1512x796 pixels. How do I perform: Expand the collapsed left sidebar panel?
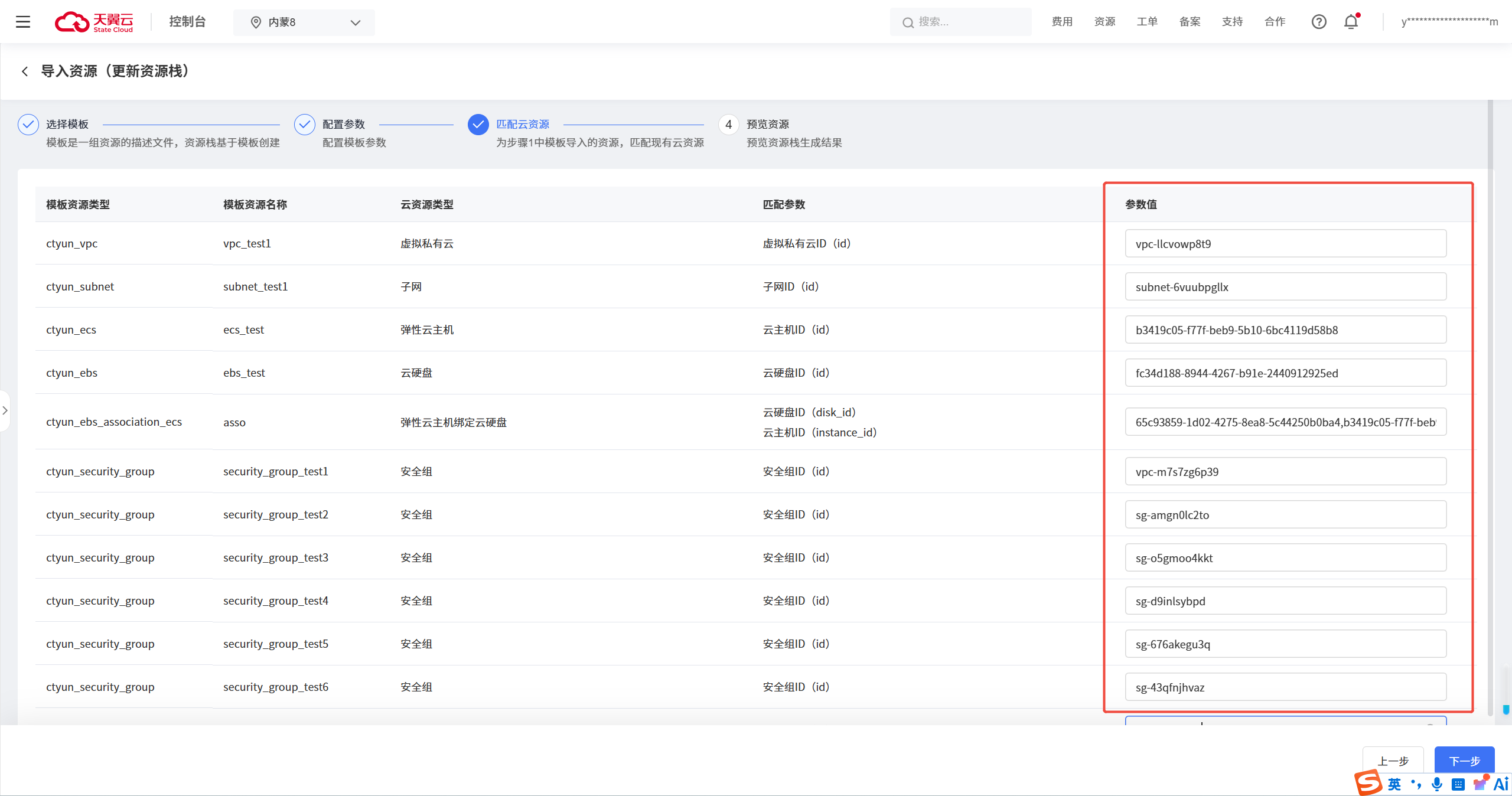click(x=5, y=410)
